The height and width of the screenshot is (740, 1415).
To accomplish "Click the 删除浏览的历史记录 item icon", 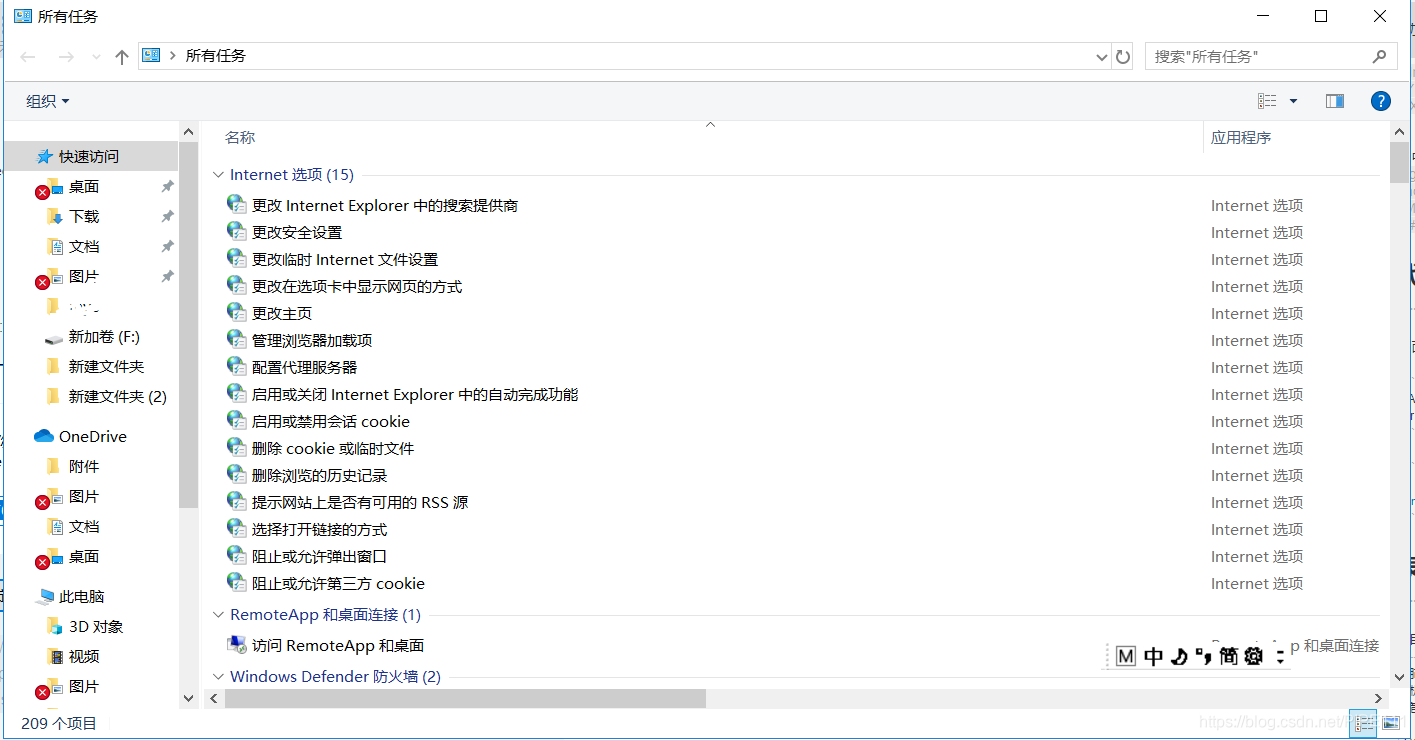I will point(237,474).
